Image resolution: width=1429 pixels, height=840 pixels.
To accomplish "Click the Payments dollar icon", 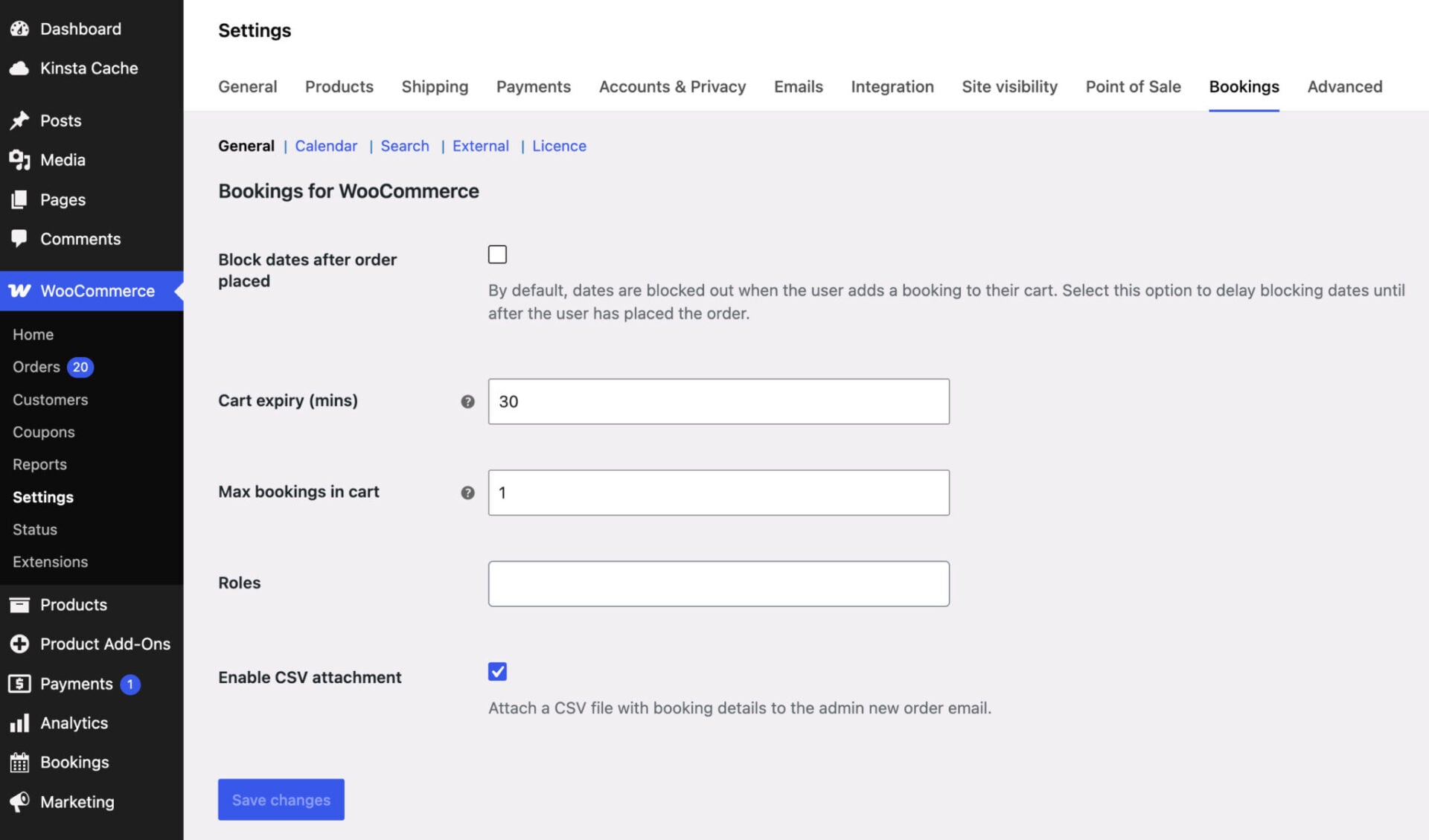I will pos(19,684).
